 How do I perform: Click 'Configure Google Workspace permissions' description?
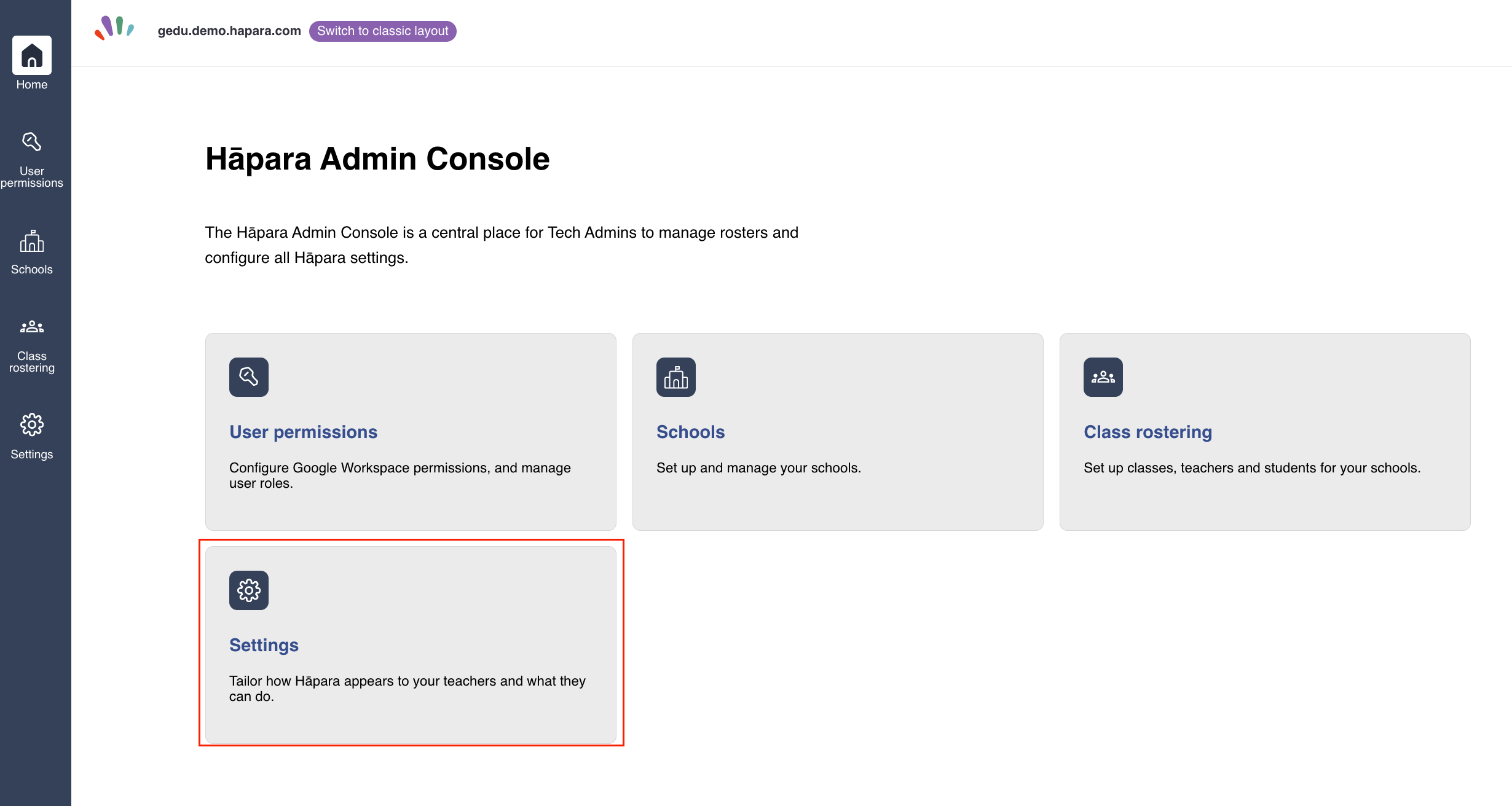pyautogui.click(x=400, y=475)
